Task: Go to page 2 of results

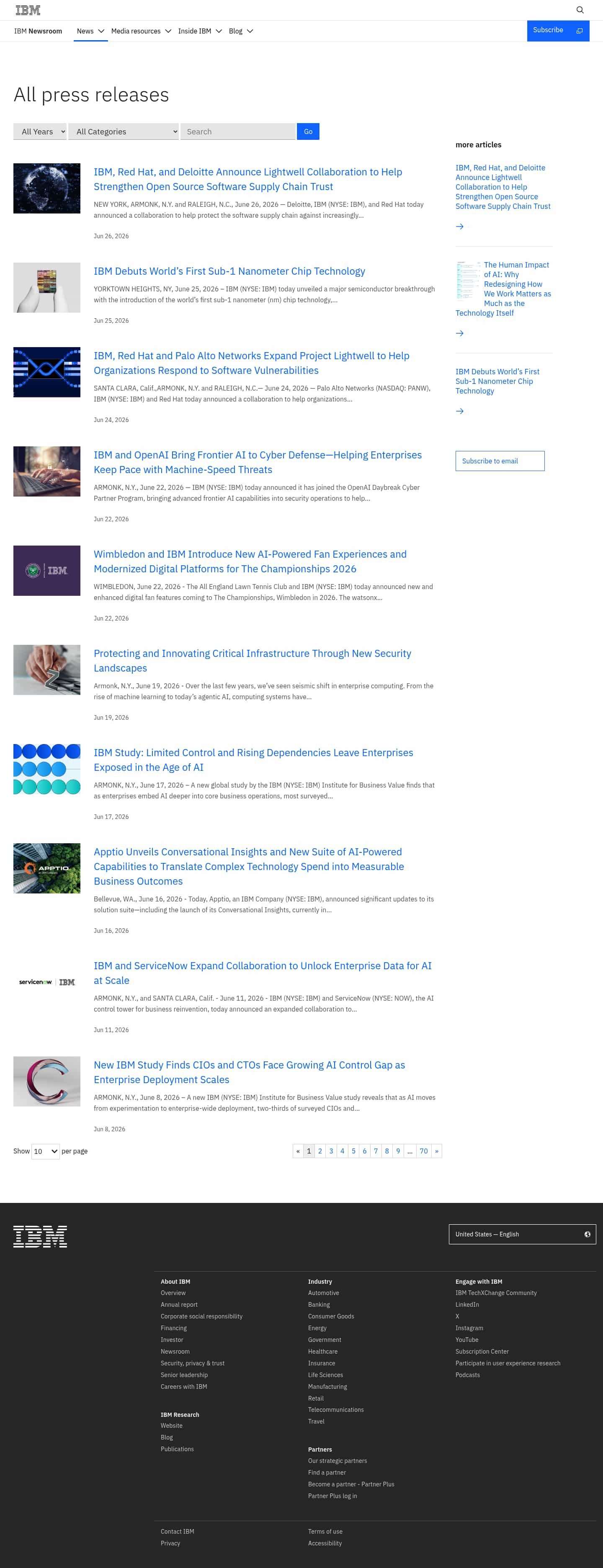Action: coord(320,1151)
